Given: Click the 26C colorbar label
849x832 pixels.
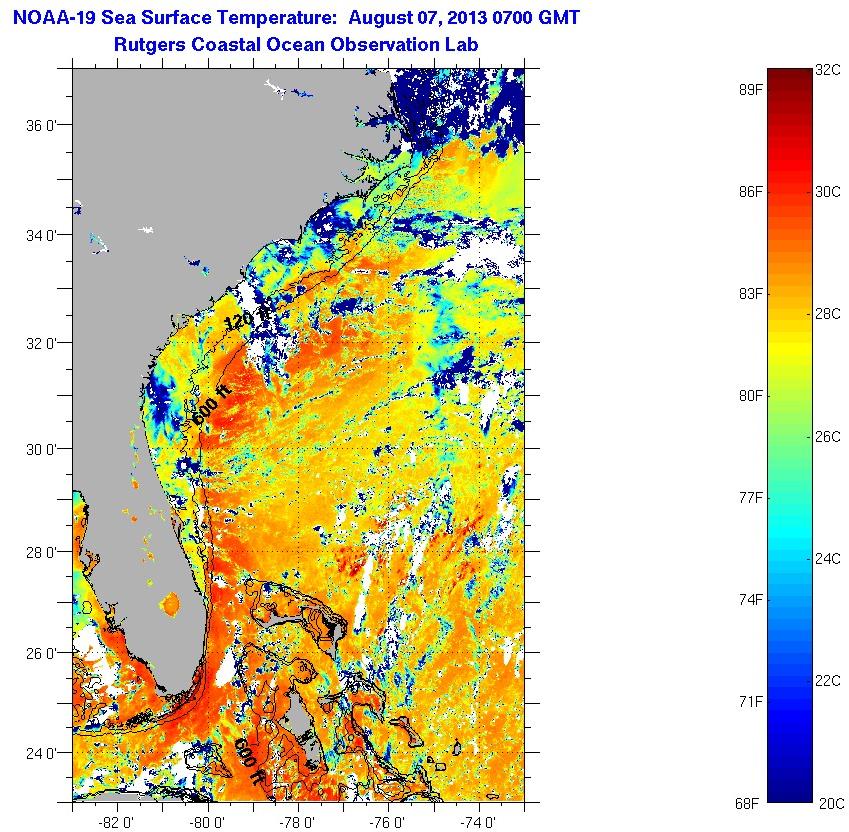Looking at the screenshot, I should tap(828, 436).
